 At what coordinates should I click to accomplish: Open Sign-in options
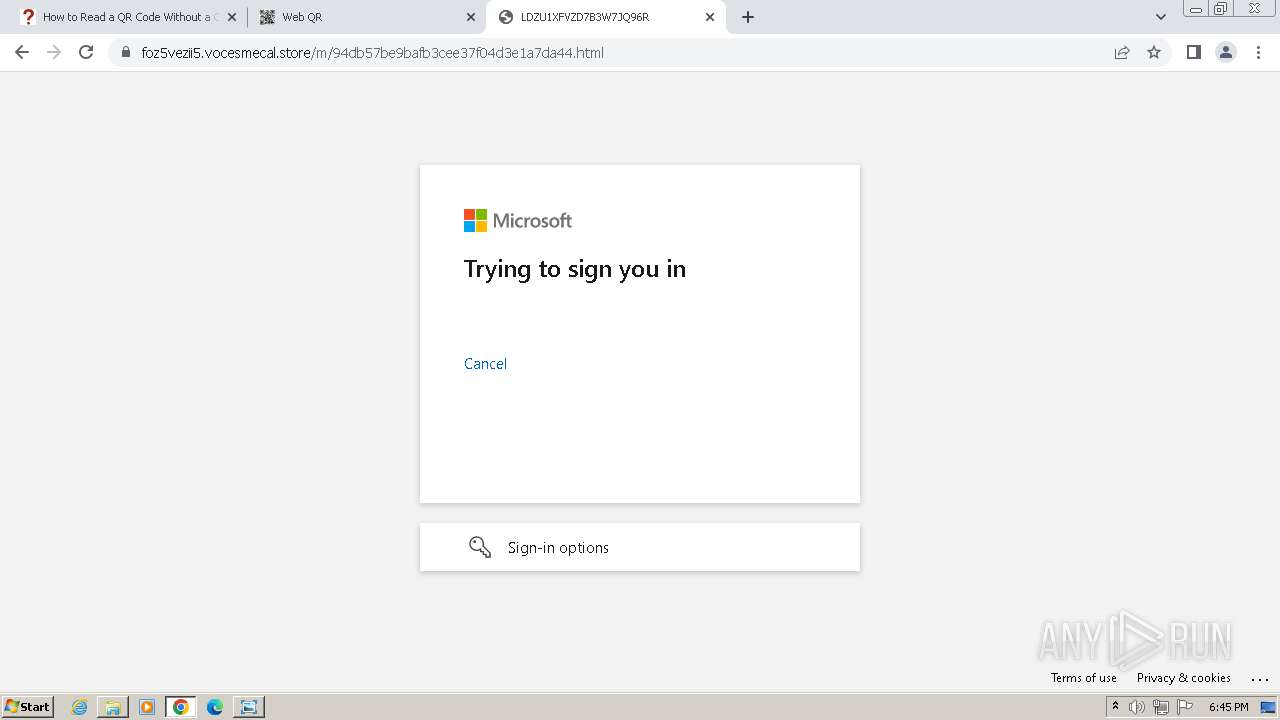click(640, 547)
